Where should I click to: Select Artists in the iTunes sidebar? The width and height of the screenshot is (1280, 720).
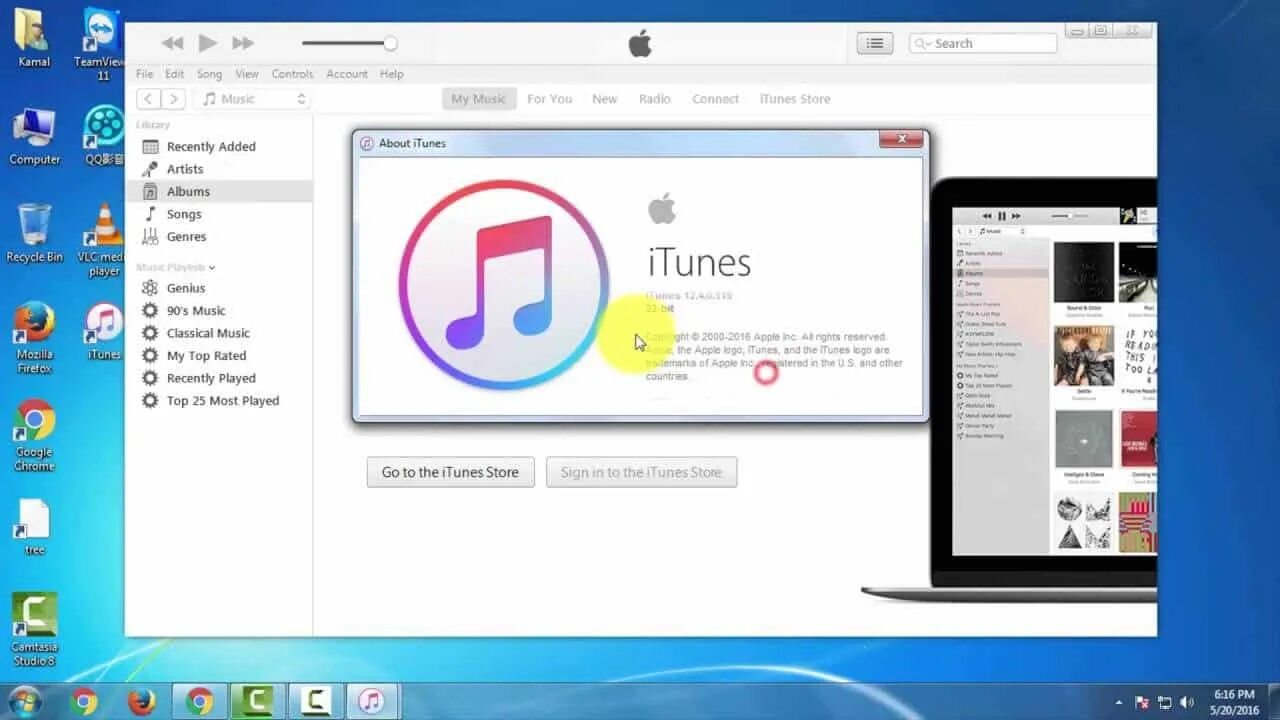click(186, 168)
